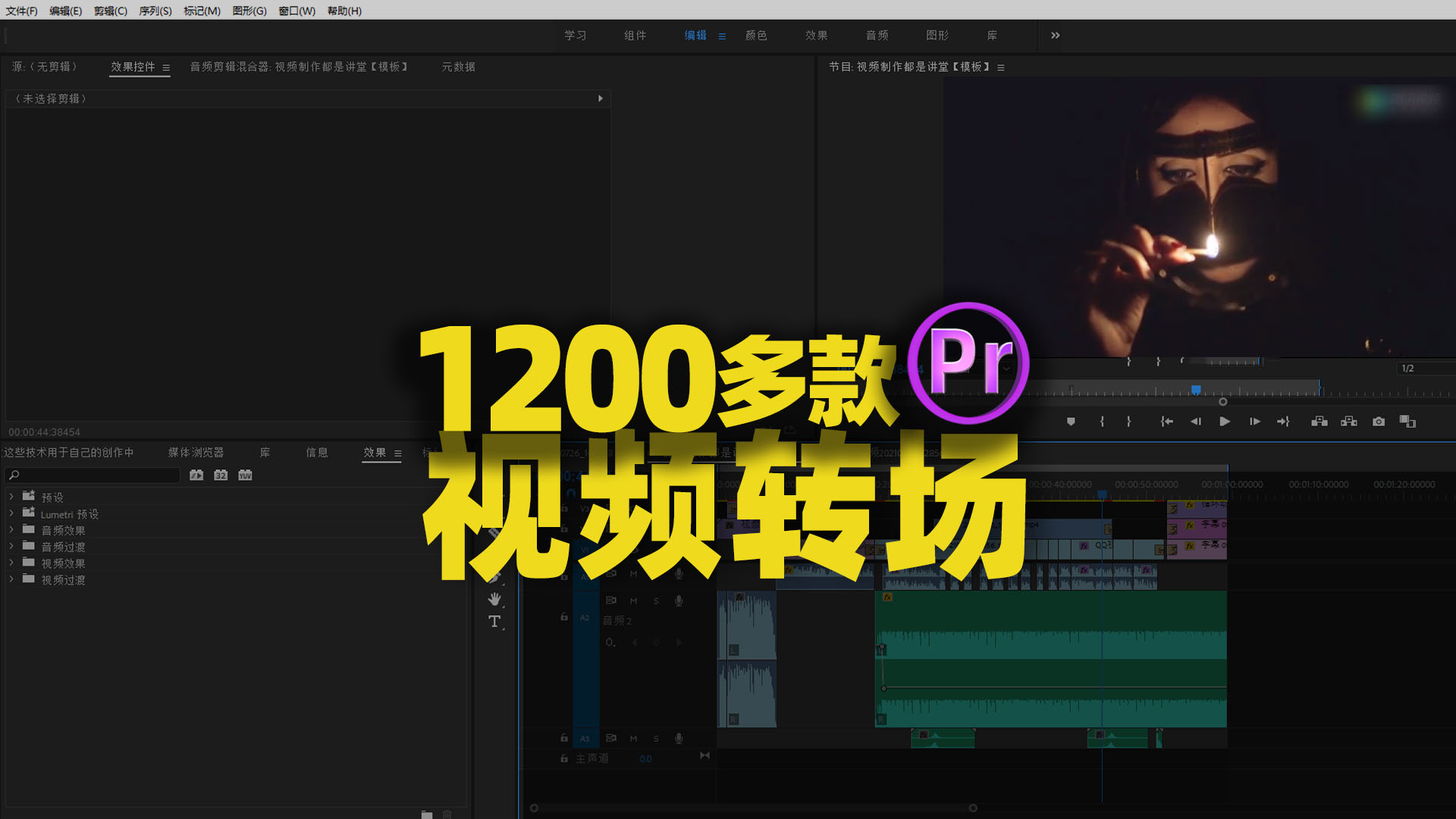The height and width of the screenshot is (819, 1456).
Task: Open the 窗口(W) menu
Action: [297, 11]
